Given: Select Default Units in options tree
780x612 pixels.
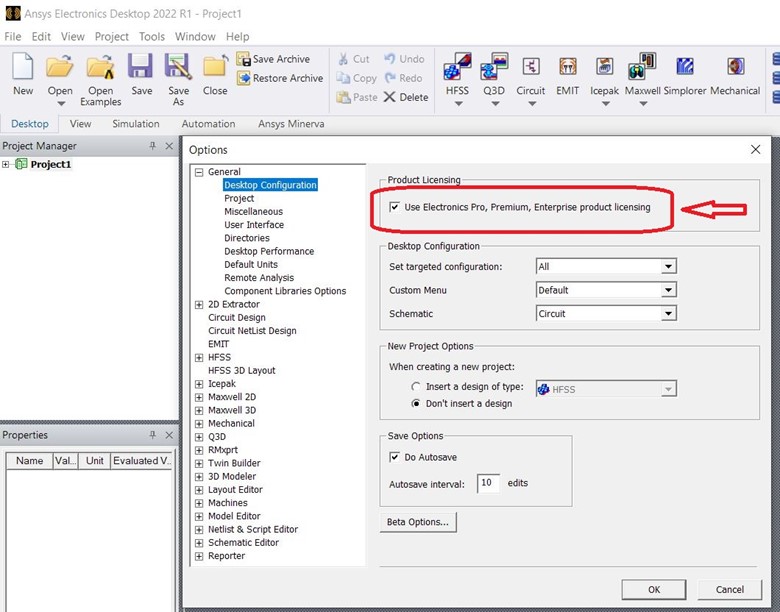Looking at the screenshot, I should click(251, 265).
